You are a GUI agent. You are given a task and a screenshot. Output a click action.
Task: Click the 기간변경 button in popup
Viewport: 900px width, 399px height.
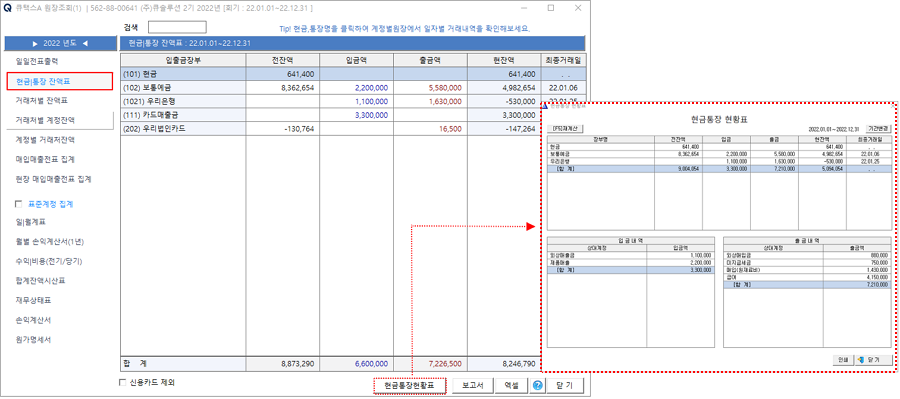pos(879,129)
